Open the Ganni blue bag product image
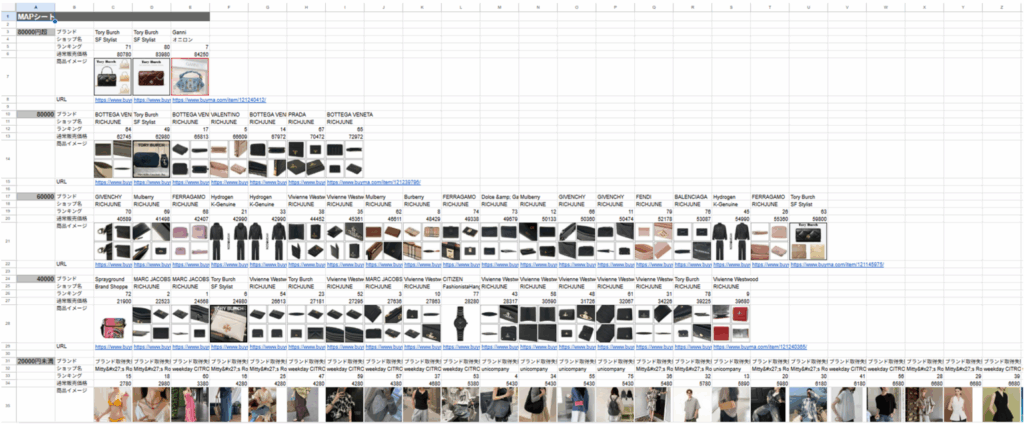Screen dimensions: 1024x424 [191, 76]
